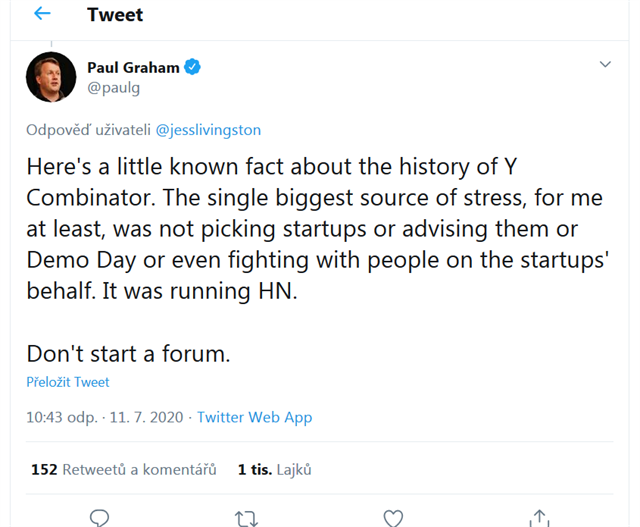640x527 pixels.
Task: View the 1 tis. Lajků list
Action: coord(275,469)
